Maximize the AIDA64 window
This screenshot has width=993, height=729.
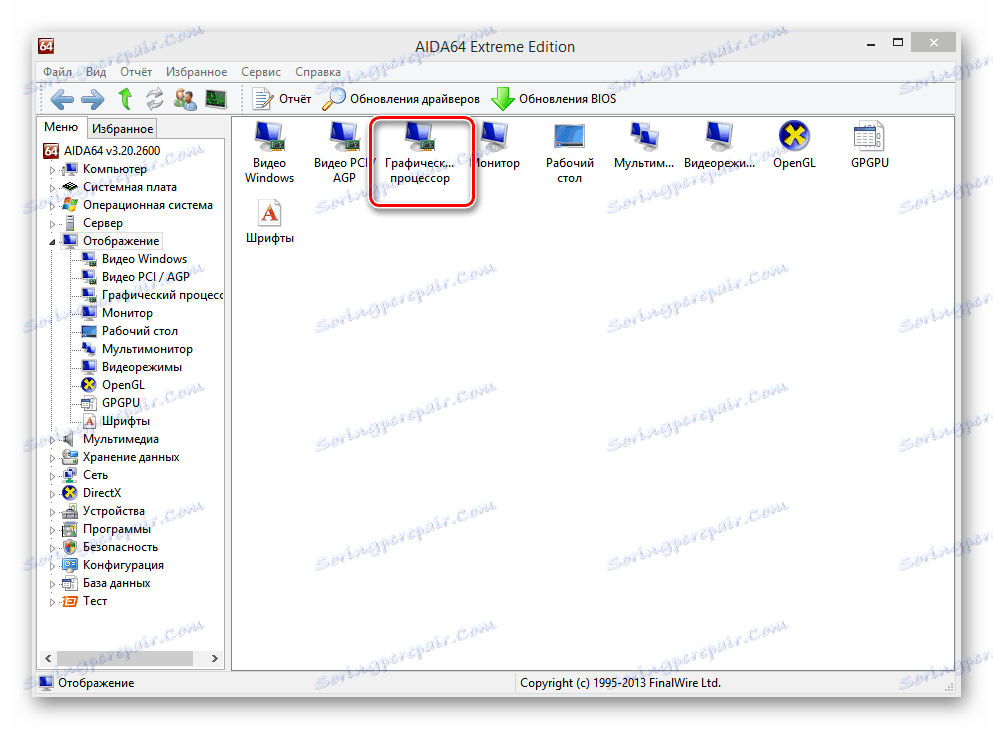897,43
